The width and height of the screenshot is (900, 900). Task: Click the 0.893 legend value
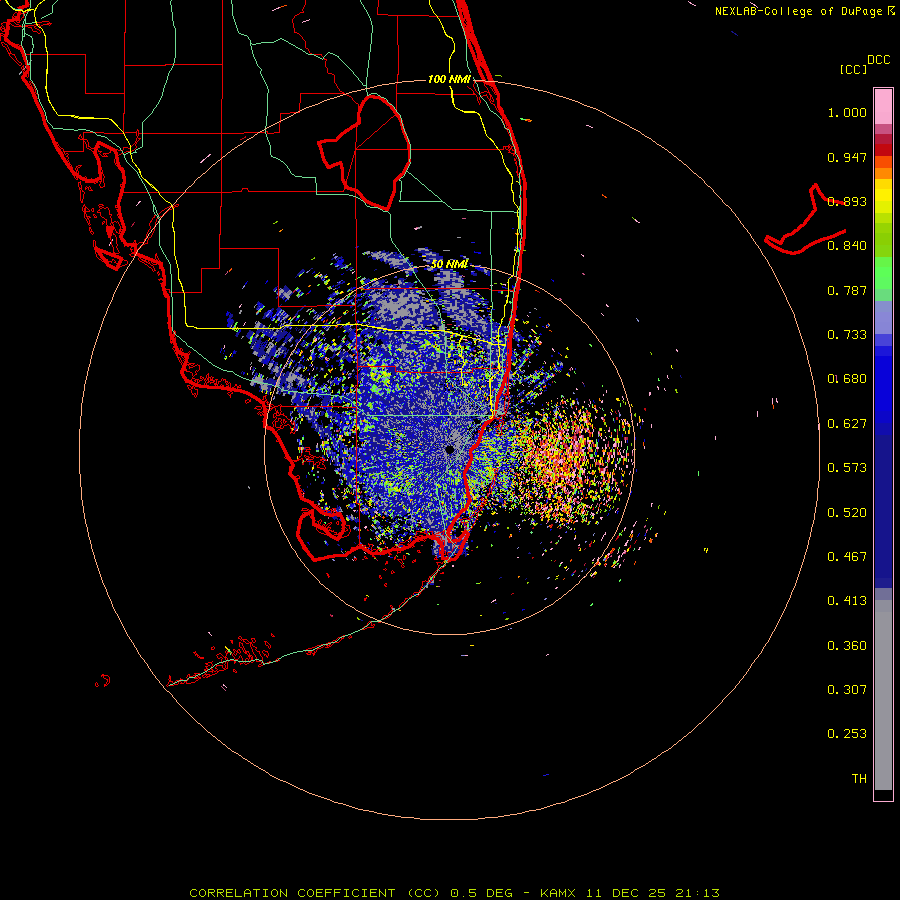(847, 201)
